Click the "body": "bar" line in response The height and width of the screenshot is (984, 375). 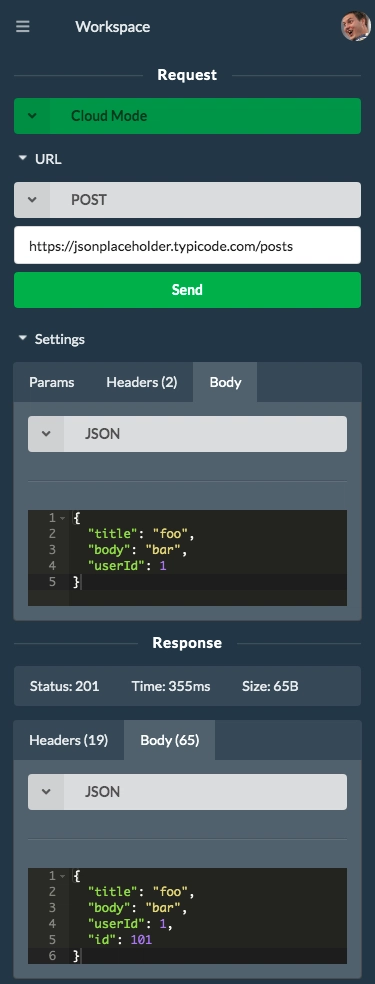click(x=138, y=908)
